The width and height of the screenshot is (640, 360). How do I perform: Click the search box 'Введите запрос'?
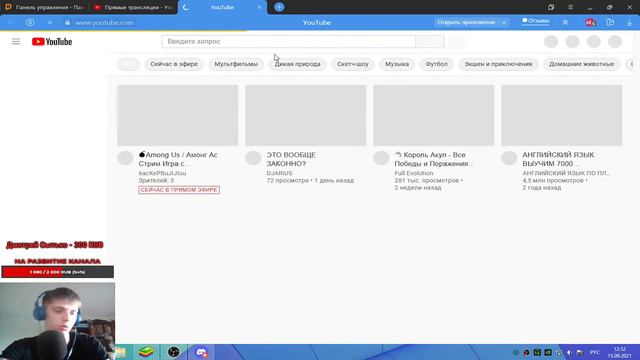click(288, 42)
